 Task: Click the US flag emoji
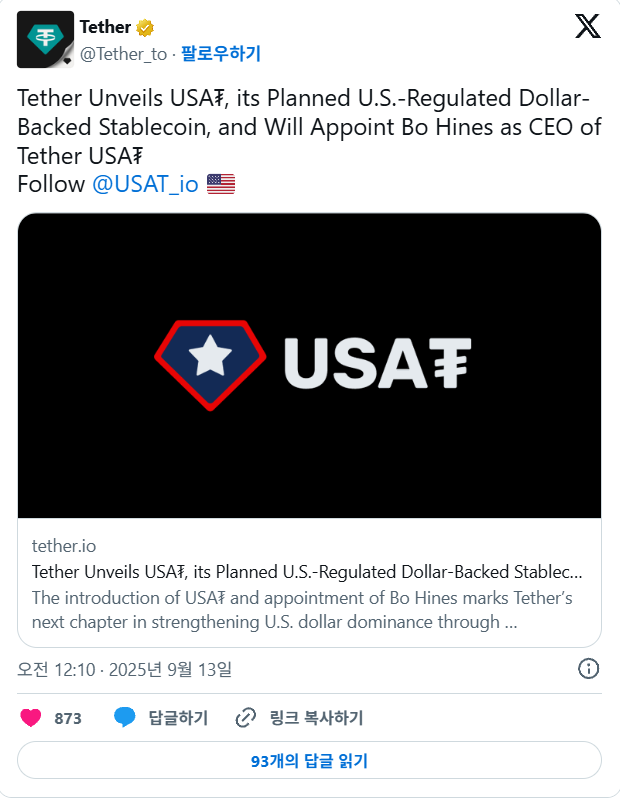(221, 184)
